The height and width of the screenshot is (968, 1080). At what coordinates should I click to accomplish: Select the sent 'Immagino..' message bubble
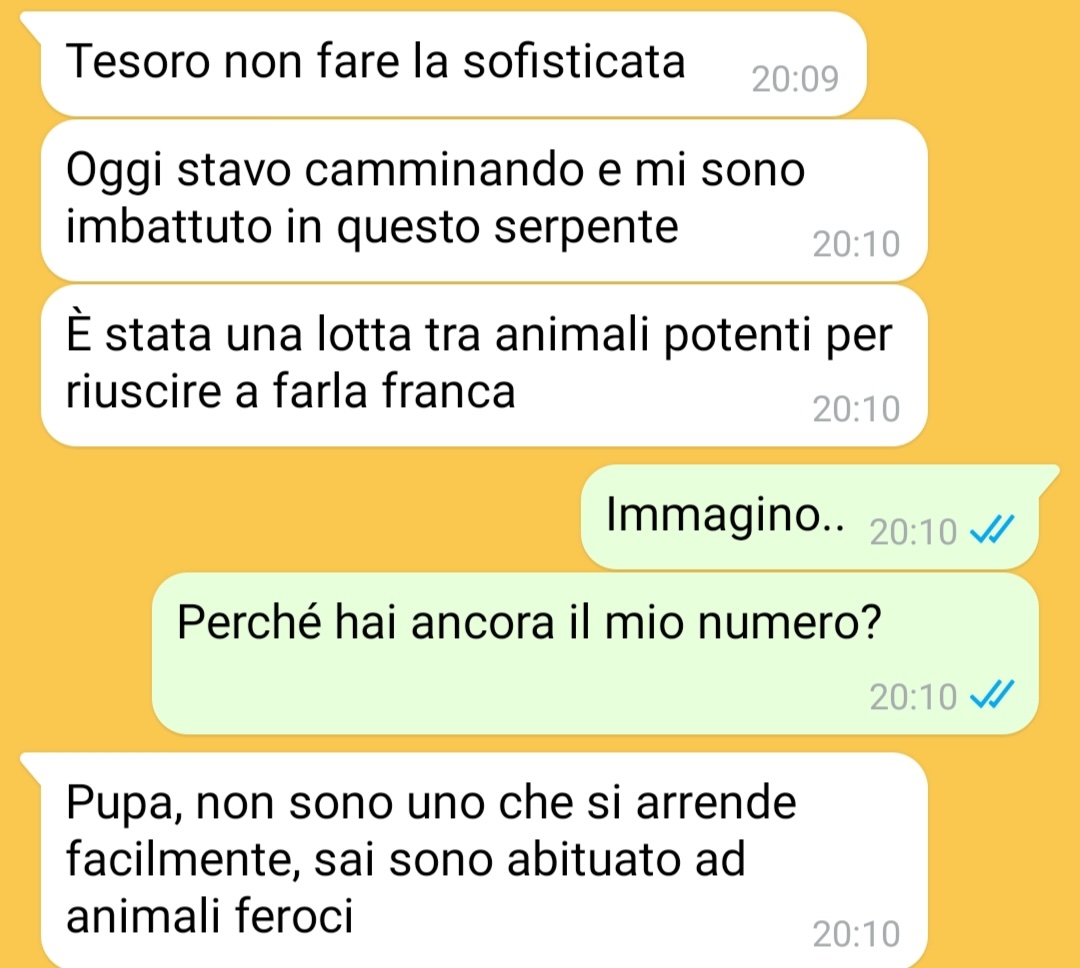point(809,517)
